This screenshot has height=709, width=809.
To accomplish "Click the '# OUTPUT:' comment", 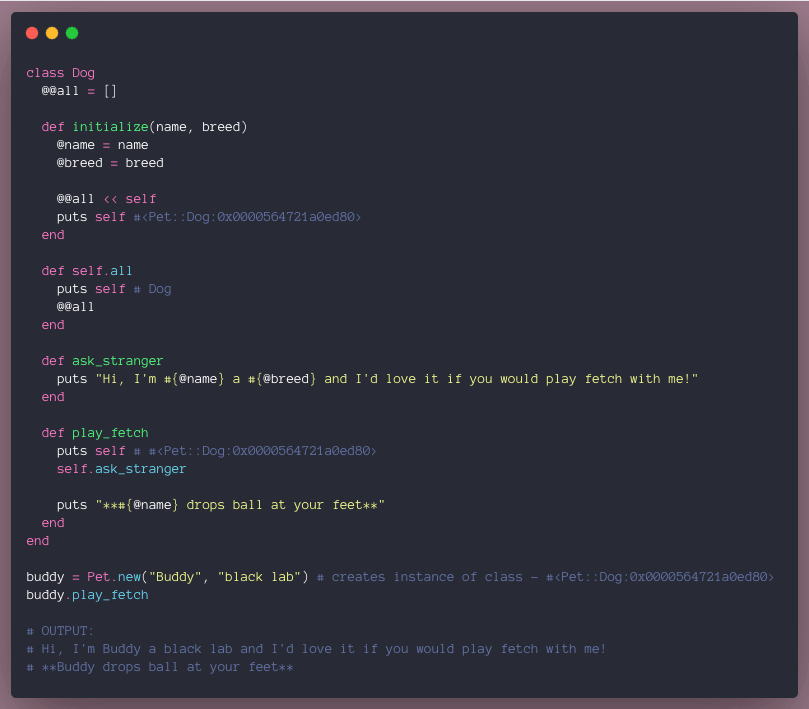I will 60,631.
